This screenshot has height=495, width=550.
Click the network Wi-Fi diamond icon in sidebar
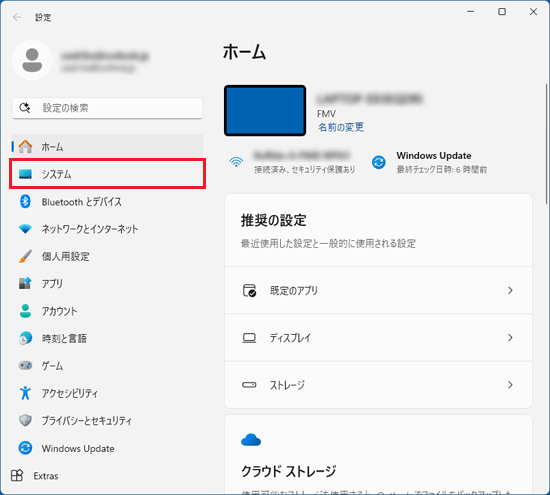point(25,229)
